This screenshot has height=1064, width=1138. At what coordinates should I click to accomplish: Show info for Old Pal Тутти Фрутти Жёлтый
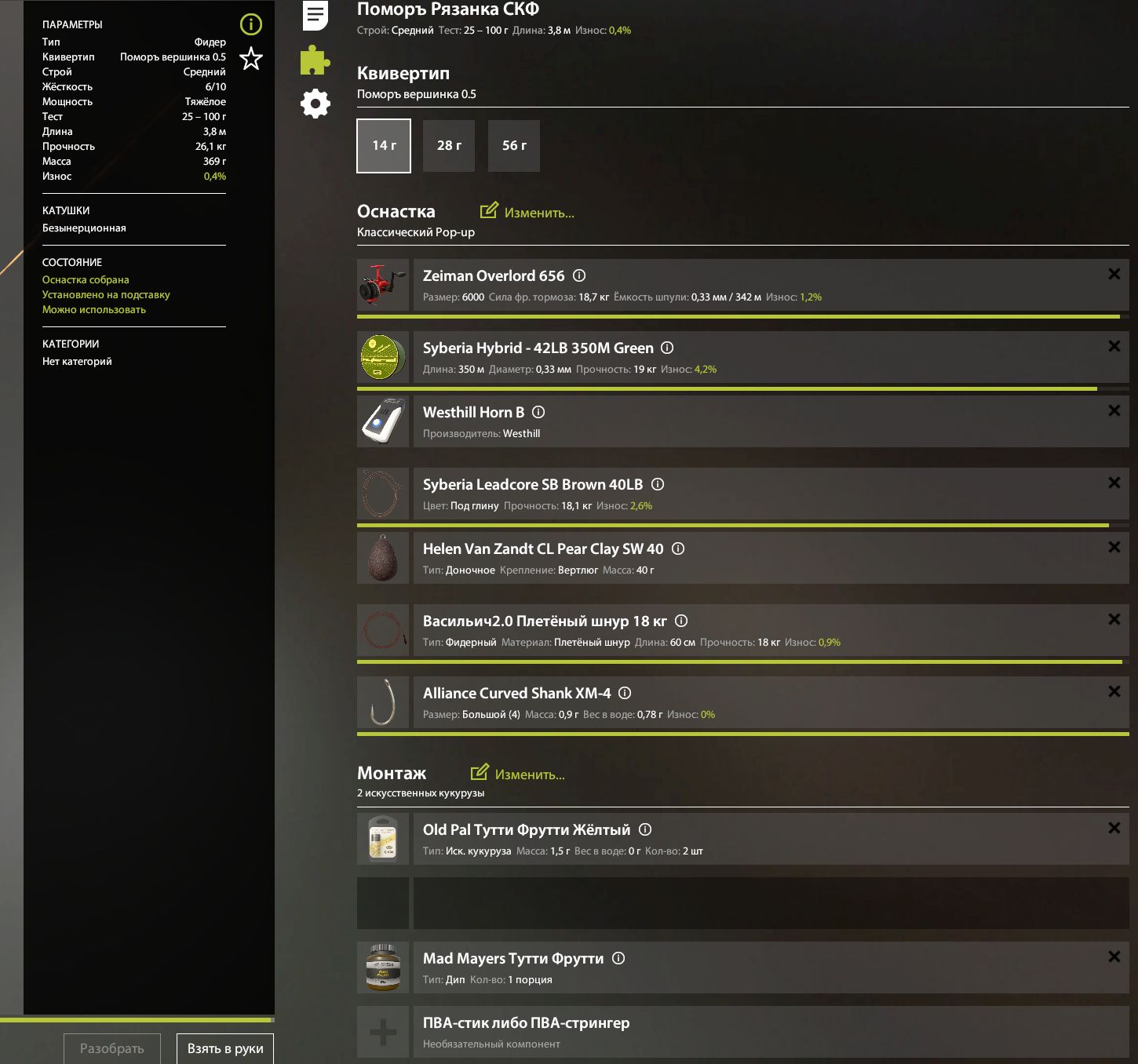[645, 829]
